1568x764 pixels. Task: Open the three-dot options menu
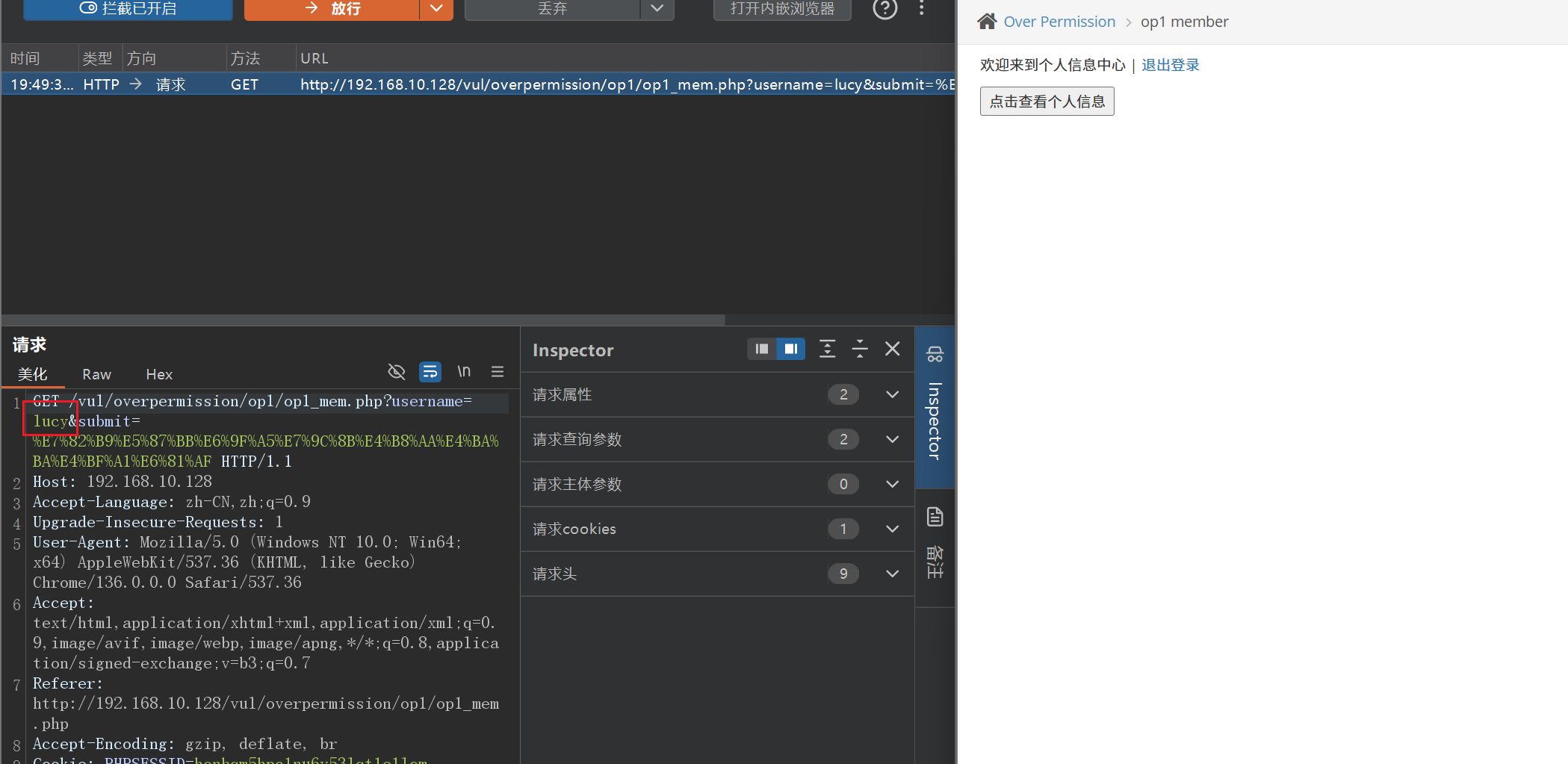coord(922,8)
